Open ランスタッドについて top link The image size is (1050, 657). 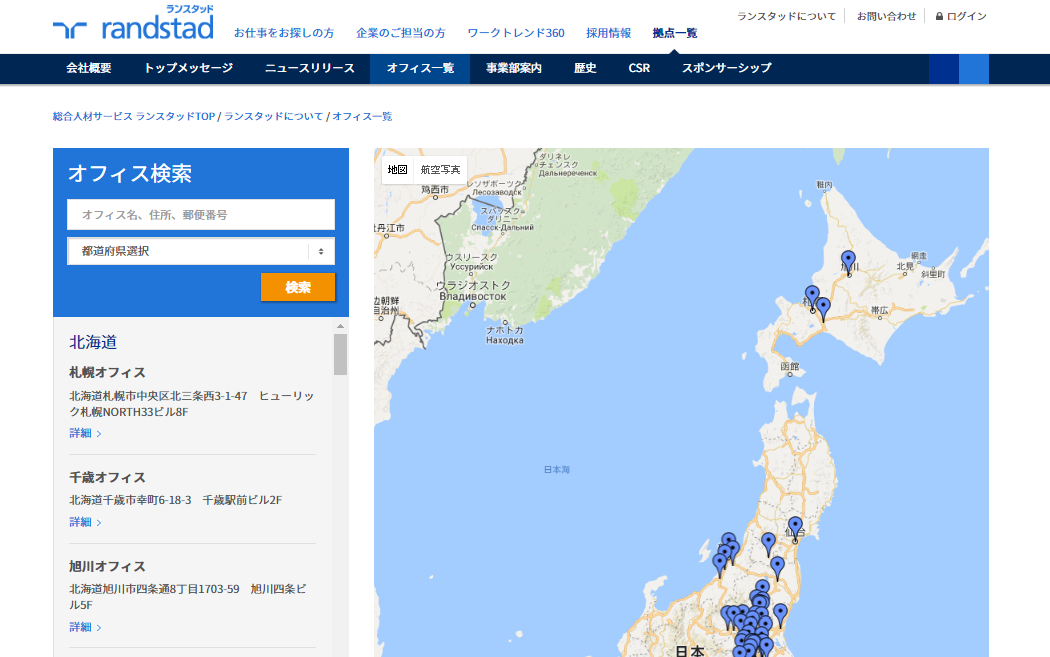coord(786,16)
